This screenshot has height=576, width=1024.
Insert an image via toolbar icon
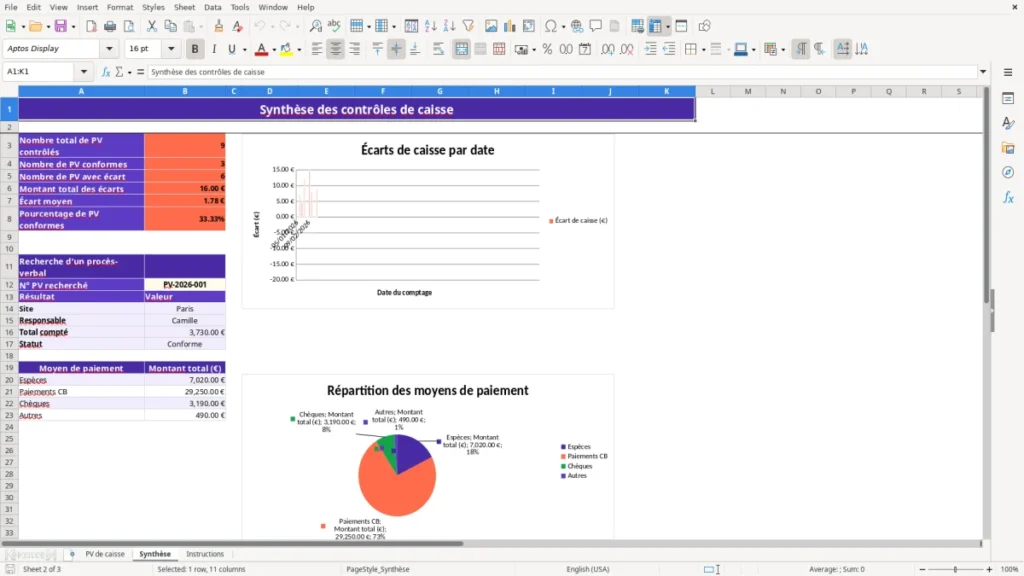click(491, 26)
